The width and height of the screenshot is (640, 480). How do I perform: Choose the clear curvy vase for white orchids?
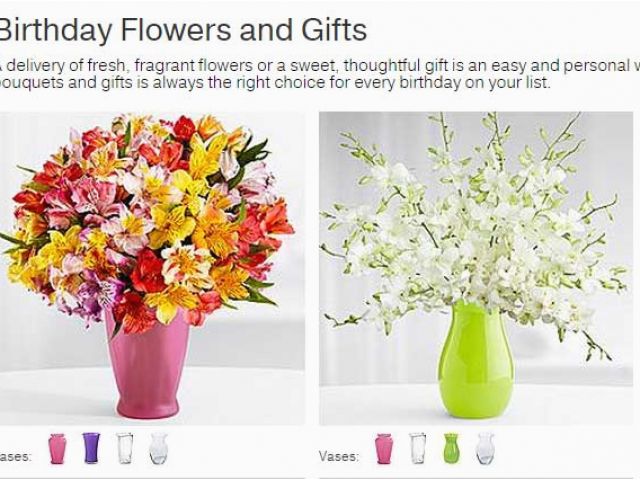point(485,448)
